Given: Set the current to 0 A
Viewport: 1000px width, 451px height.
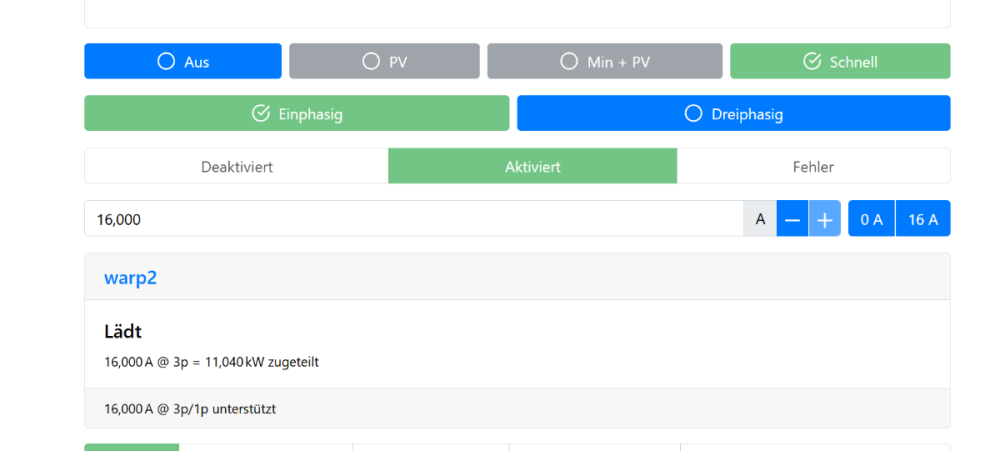Looking at the screenshot, I should (871, 219).
